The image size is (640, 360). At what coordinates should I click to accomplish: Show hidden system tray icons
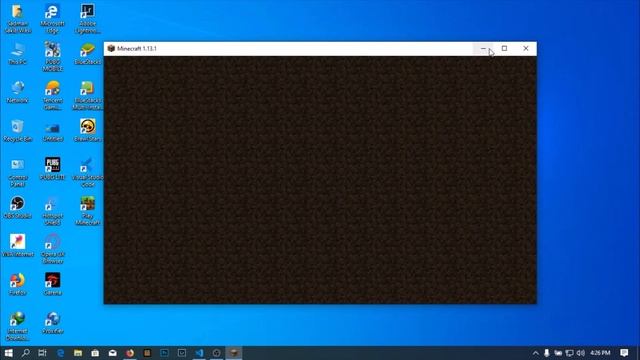[x=536, y=353]
